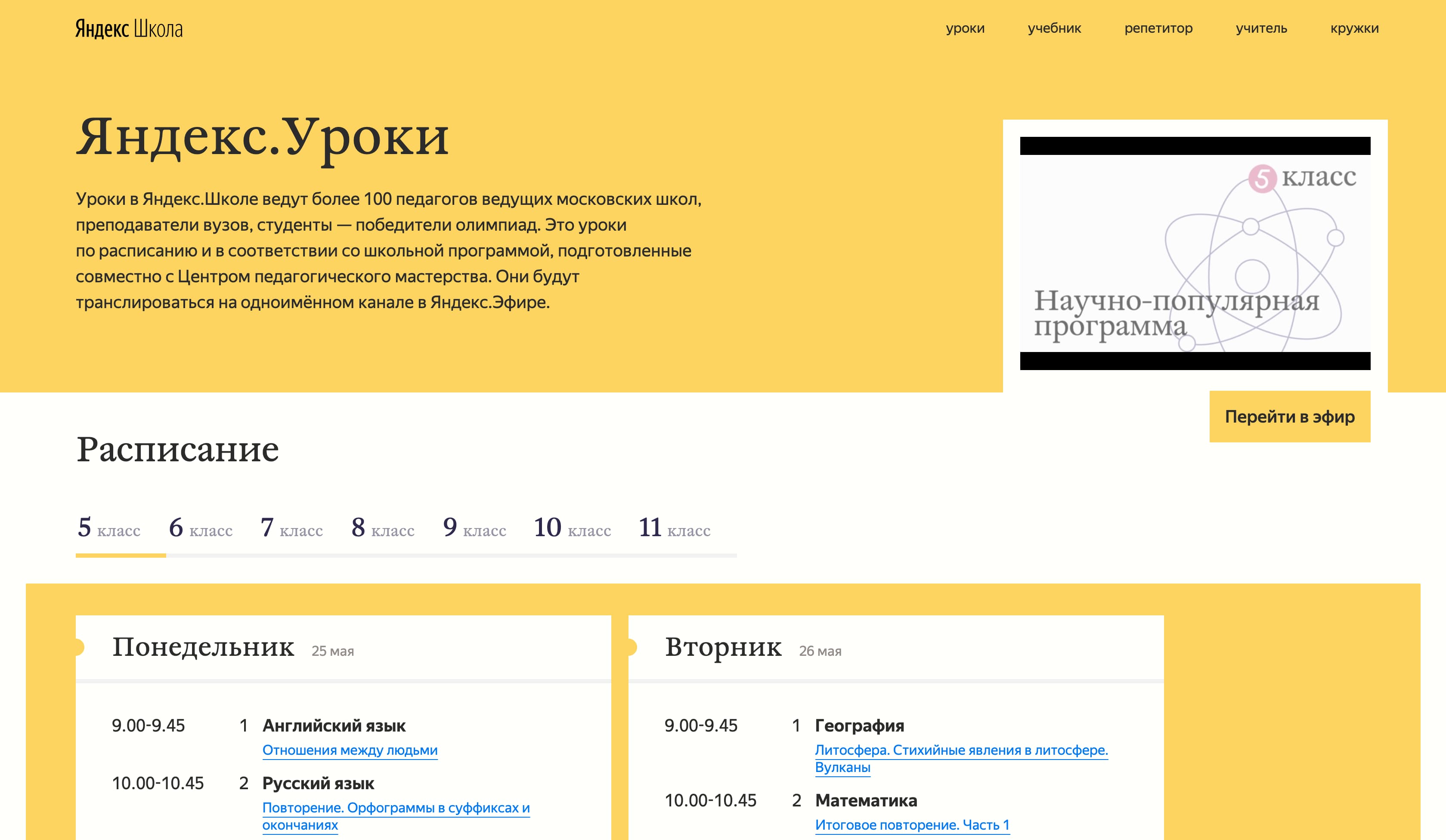
Task: Click the 25 мая date label
Action: (x=333, y=651)
